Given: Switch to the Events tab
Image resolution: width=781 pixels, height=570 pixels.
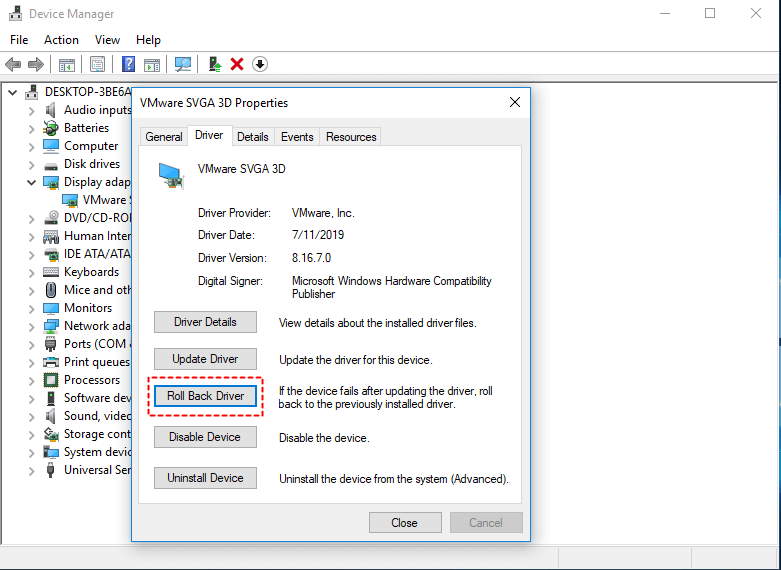Looking at the screenshot, I should [x=297, y=137].
